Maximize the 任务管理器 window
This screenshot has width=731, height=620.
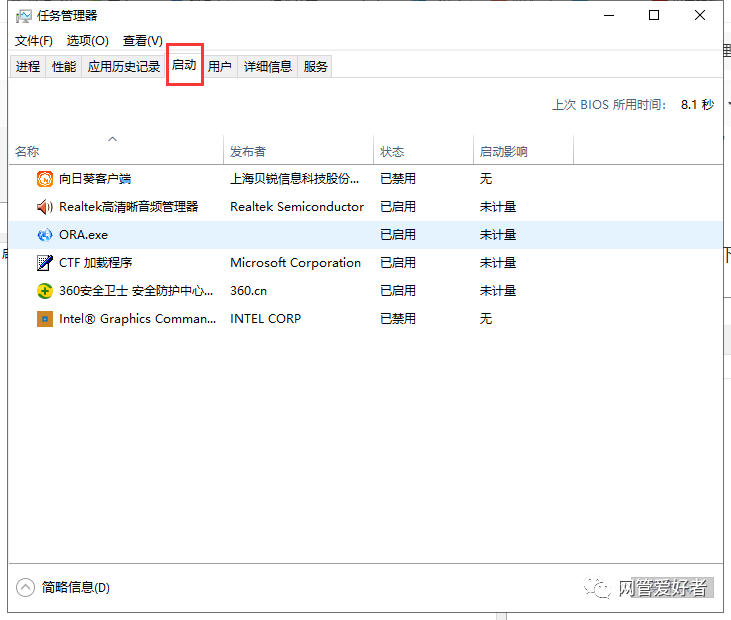tap(654, 15)
